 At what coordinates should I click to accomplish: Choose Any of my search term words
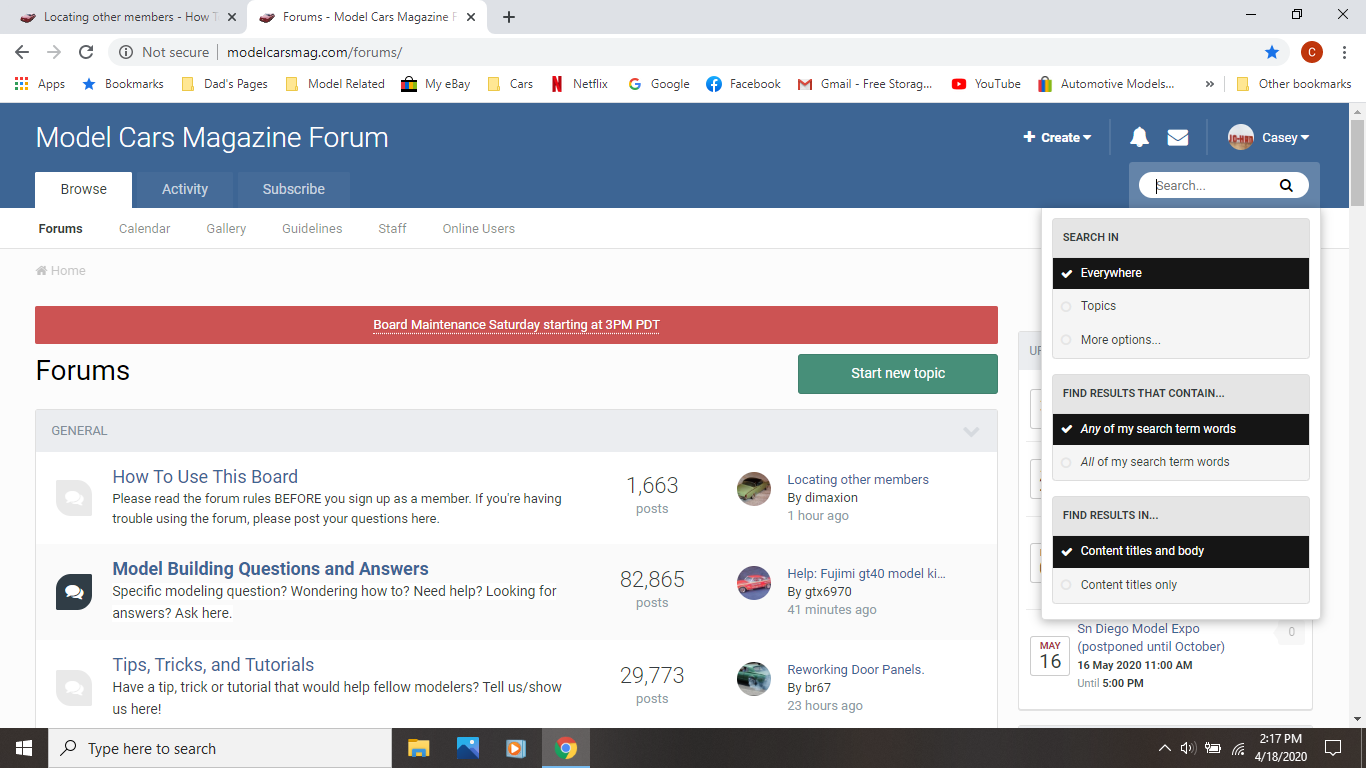(x=1181, y=429)
